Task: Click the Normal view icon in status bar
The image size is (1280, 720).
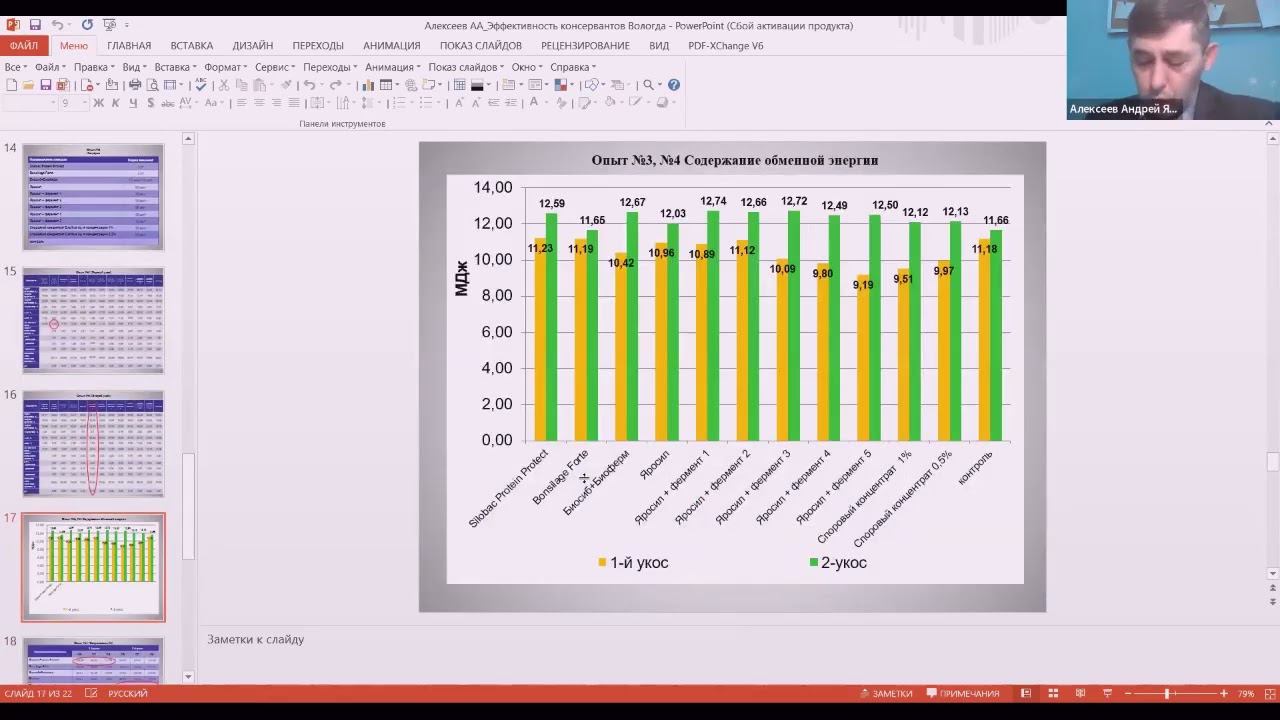Action: pos(1026,693)
